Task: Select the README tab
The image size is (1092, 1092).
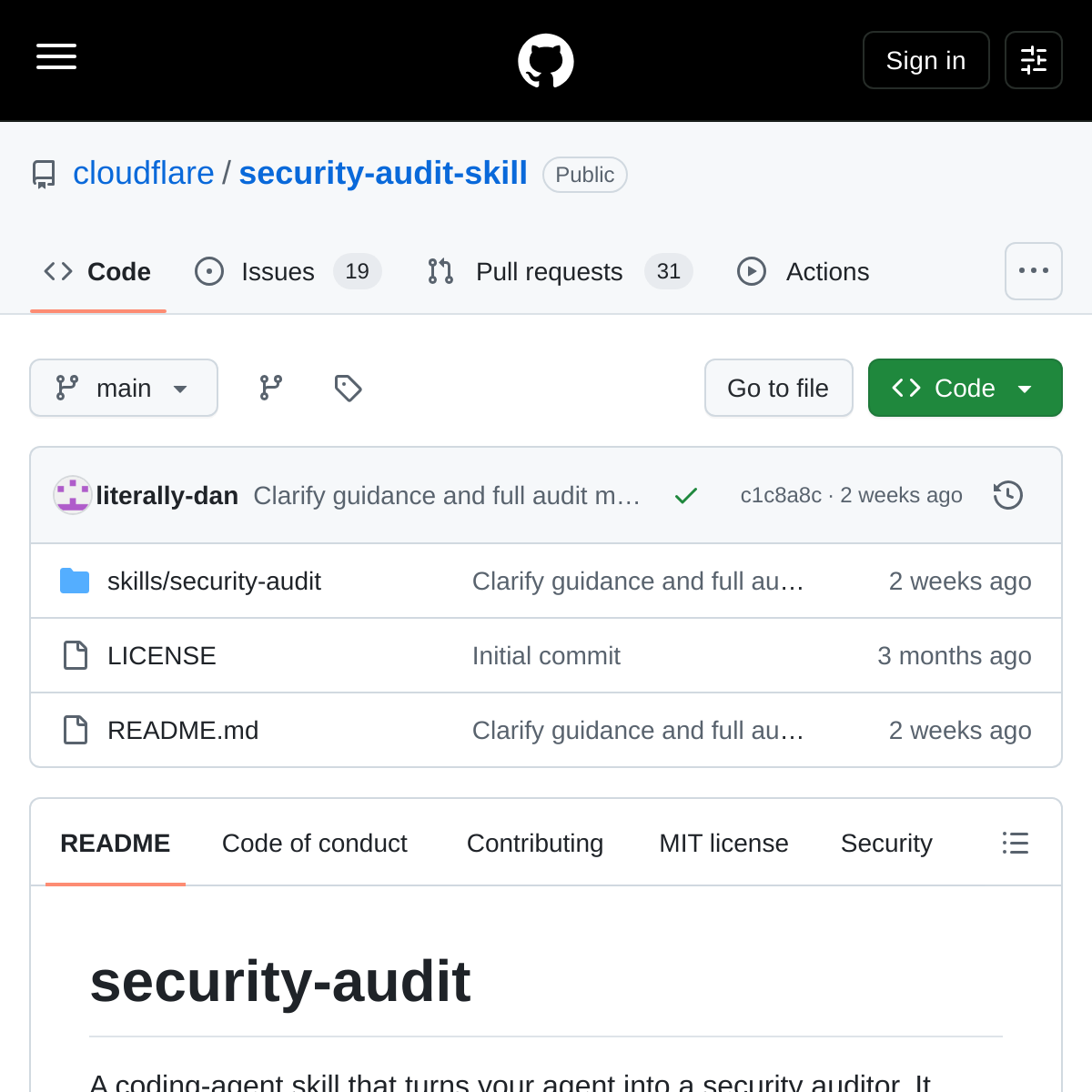Action: click(x=116, y=843)
